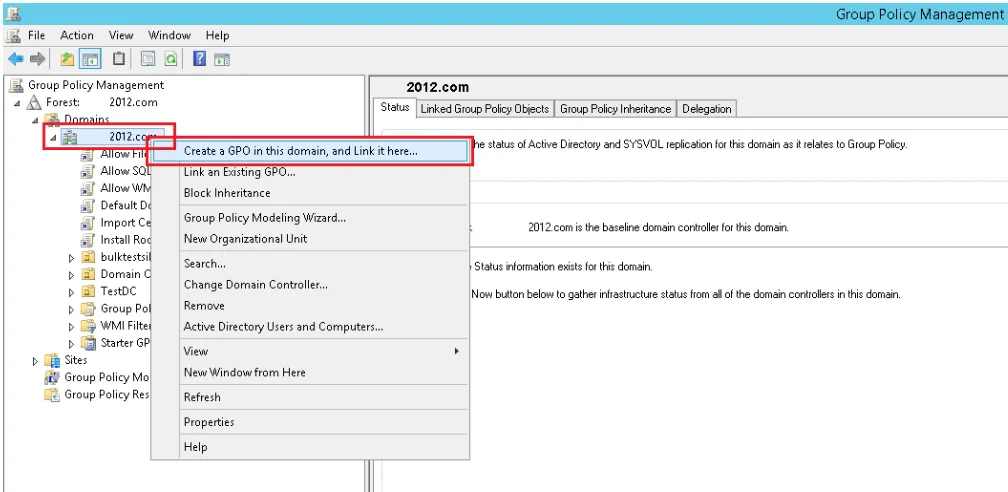Select the Group Policy Management root item
The width and height of the screenshot is (1008, 492).
click(x=96, y=85)
